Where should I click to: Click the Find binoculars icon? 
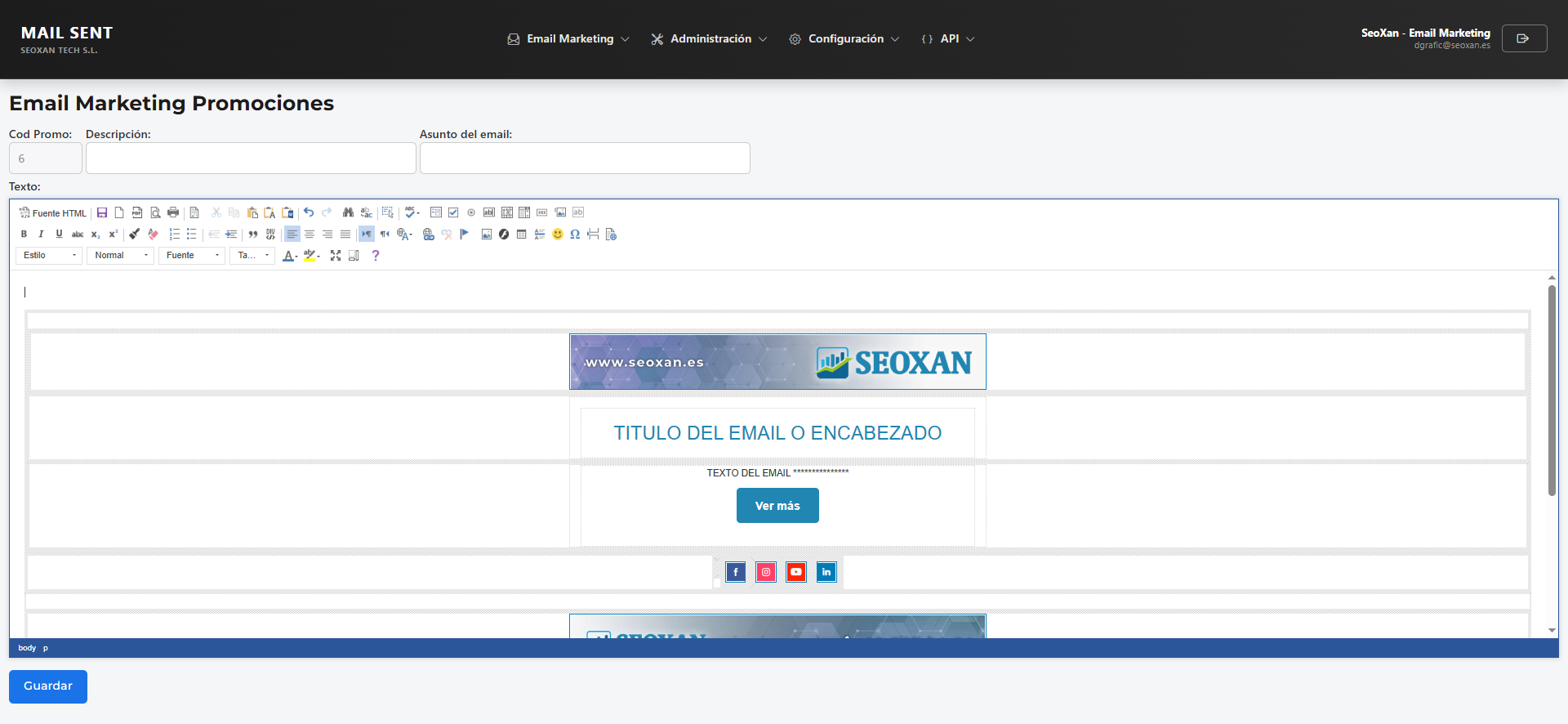coord(349,212)
